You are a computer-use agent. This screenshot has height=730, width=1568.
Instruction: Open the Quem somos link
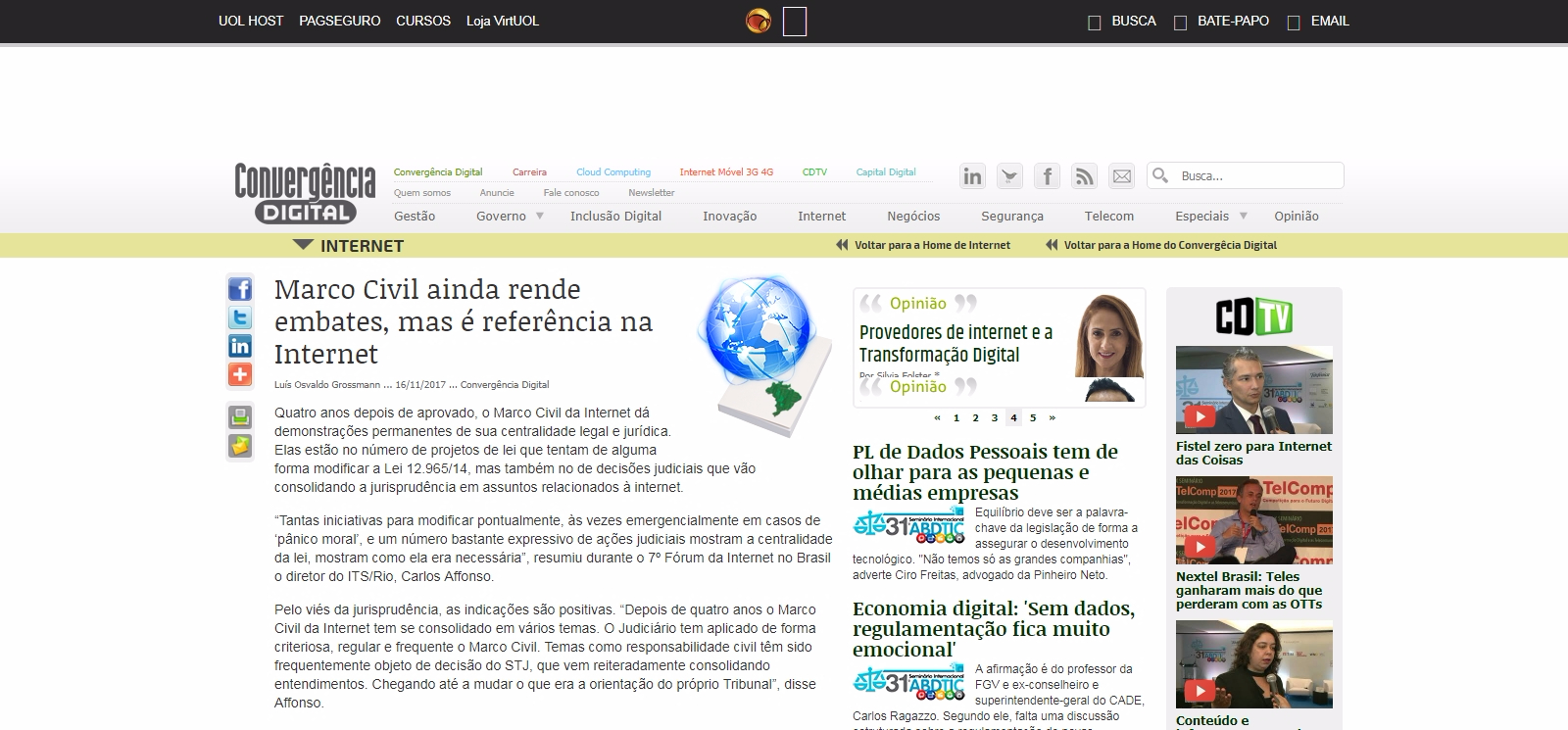point(422,192)
